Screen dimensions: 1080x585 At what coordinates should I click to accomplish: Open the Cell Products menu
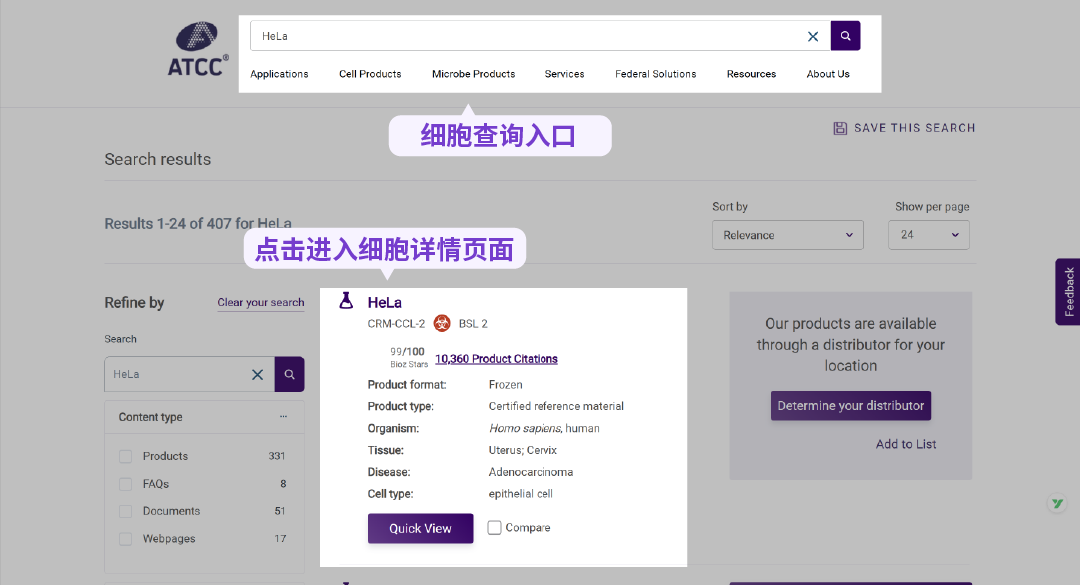(x=370, y=74)
